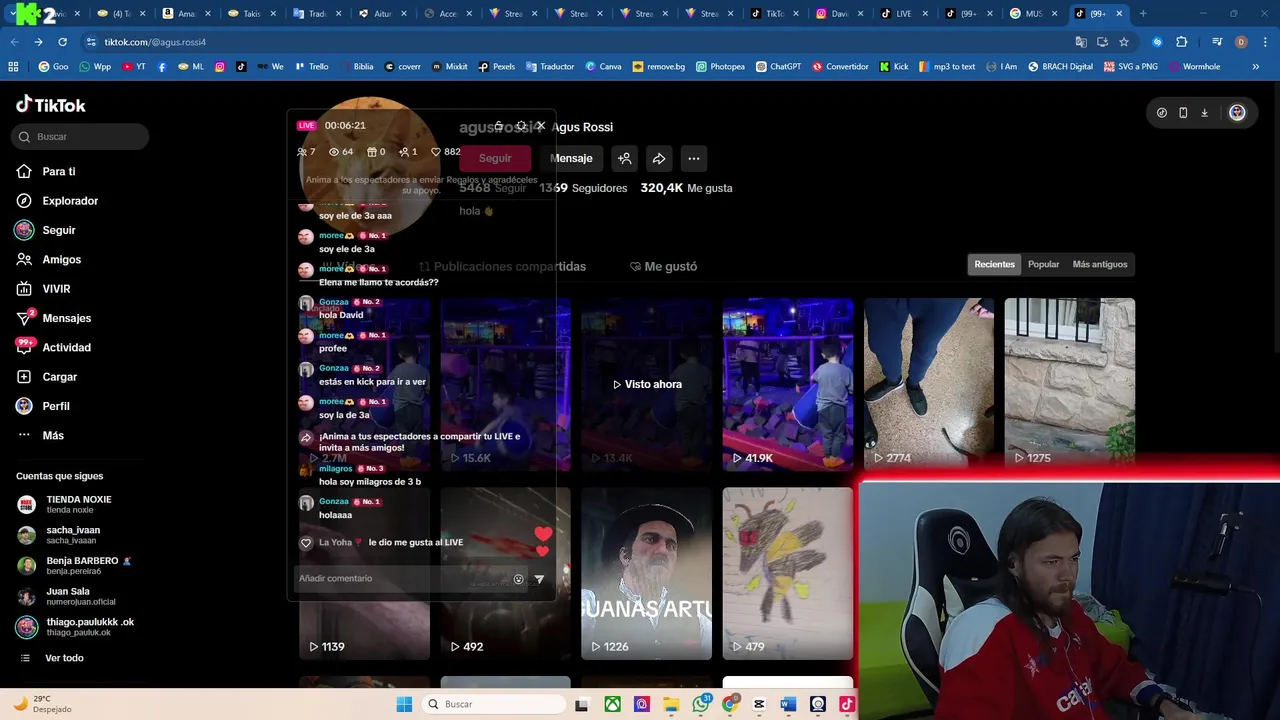Viewport: 1280px width, 720px height.
Task: Show more bookmarks chevron
Action: coord(1256,67)
